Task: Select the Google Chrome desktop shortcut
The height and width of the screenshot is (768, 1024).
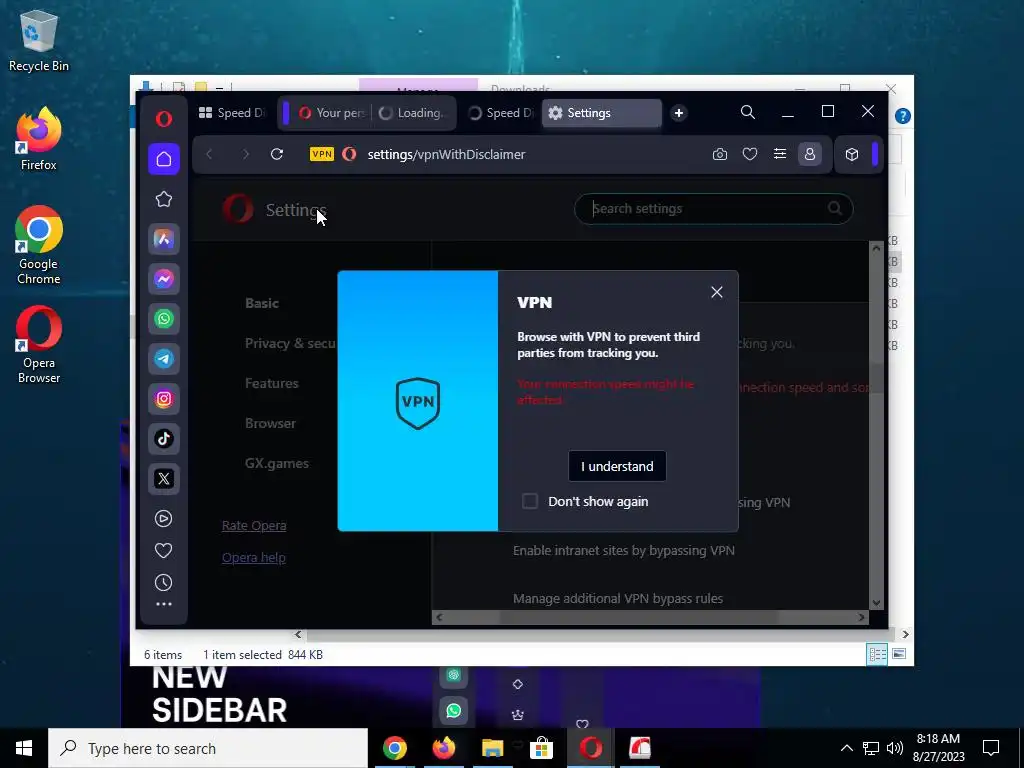Action: click(39, 246)
